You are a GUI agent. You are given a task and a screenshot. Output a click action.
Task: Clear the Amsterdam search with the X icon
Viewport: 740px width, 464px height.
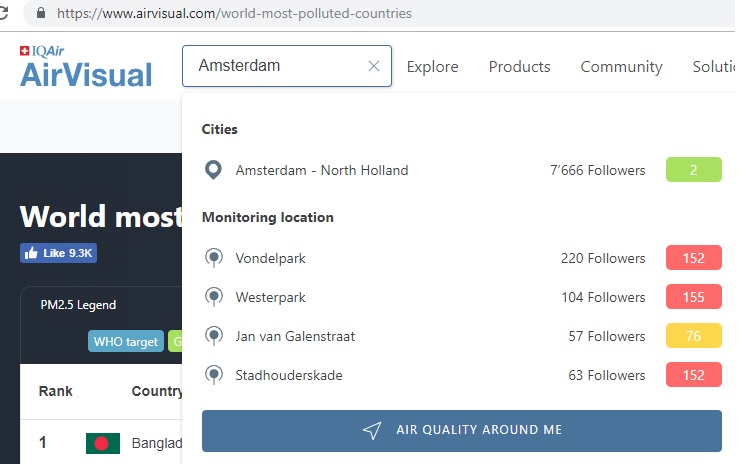tap(374, 66)
